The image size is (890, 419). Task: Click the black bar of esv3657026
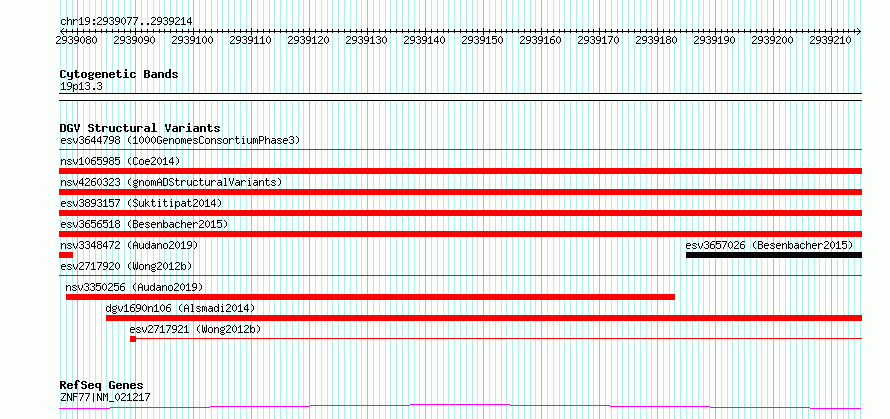pos(774,255)
